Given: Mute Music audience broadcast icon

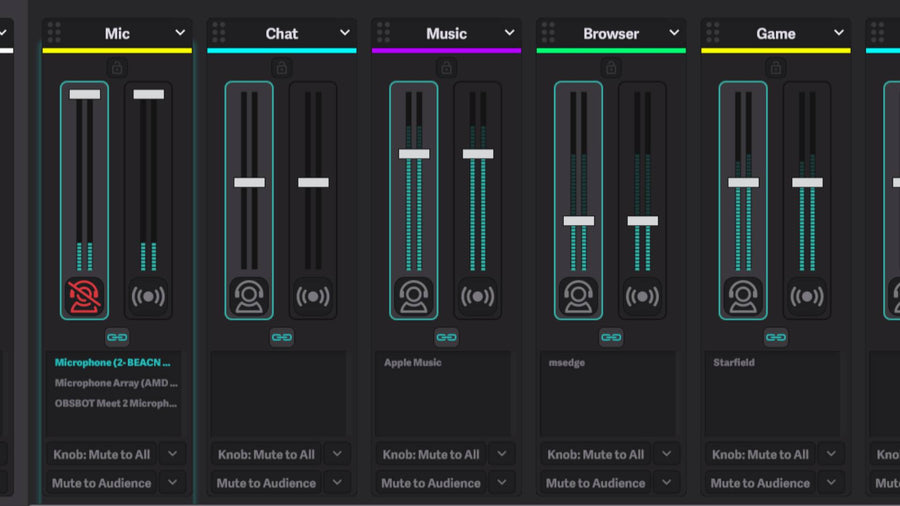Looking at the screenshot, I should 478,297.
